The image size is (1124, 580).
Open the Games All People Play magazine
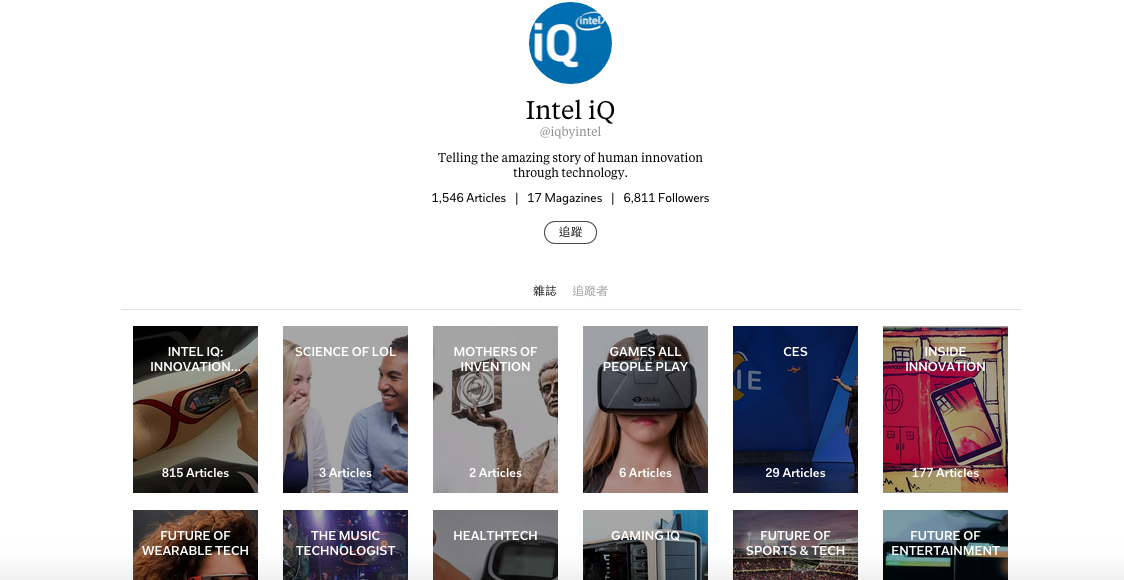(x=645, y=409)
